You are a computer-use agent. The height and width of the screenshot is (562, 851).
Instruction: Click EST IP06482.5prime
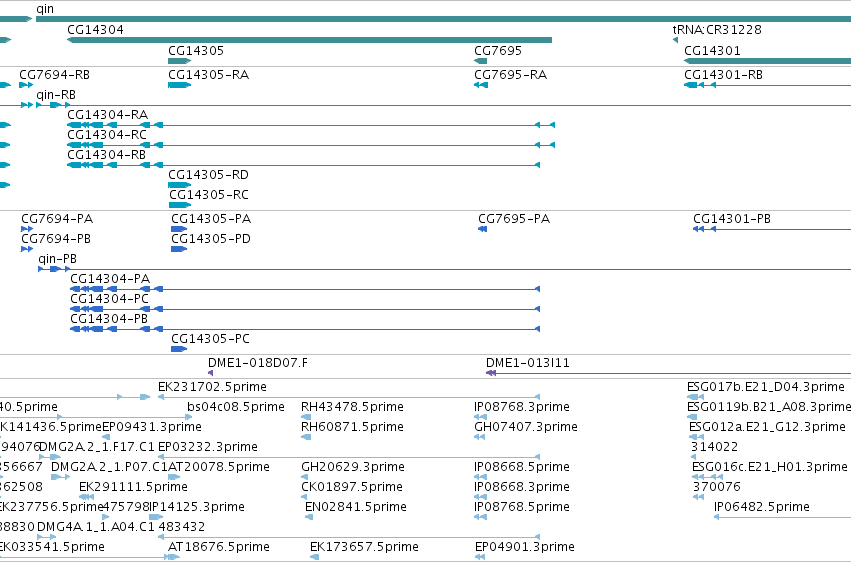(761, 507)
